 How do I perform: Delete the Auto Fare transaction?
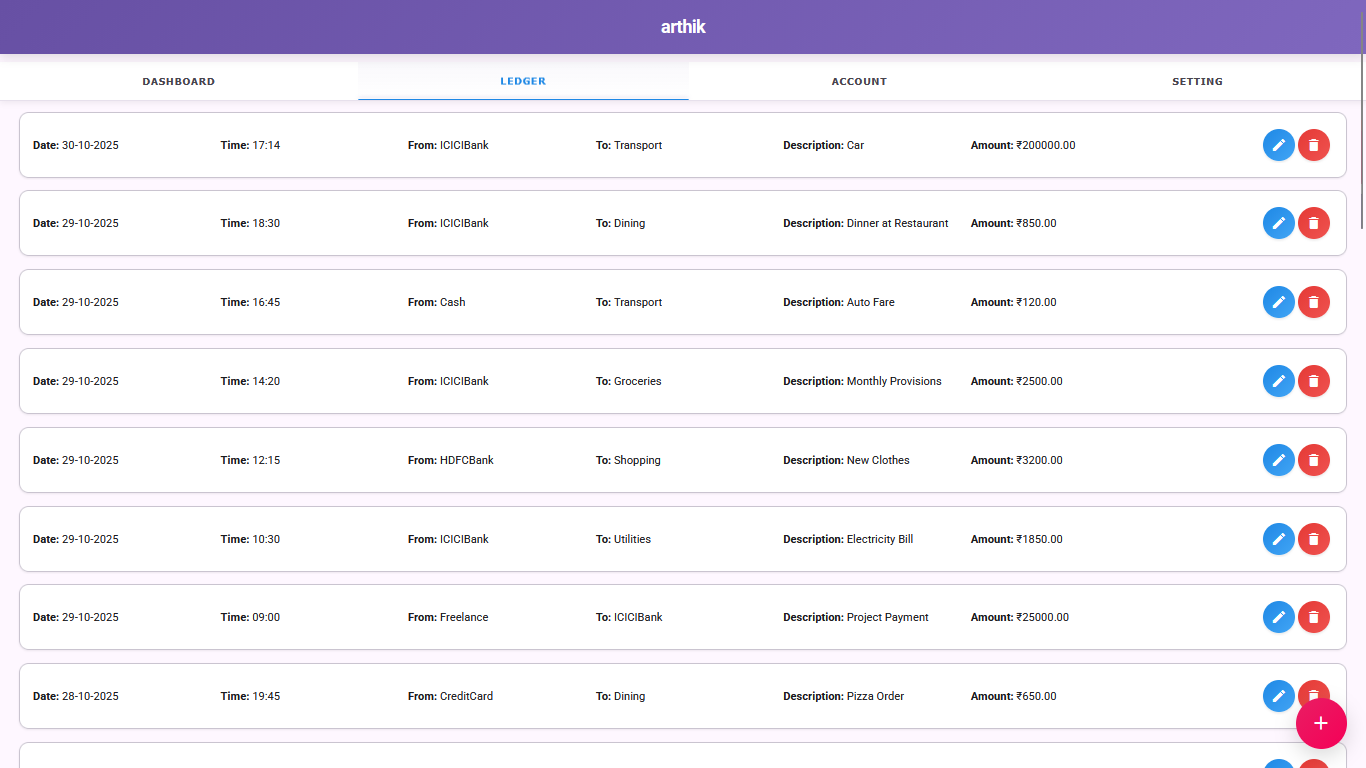(x=1313, y=302)
